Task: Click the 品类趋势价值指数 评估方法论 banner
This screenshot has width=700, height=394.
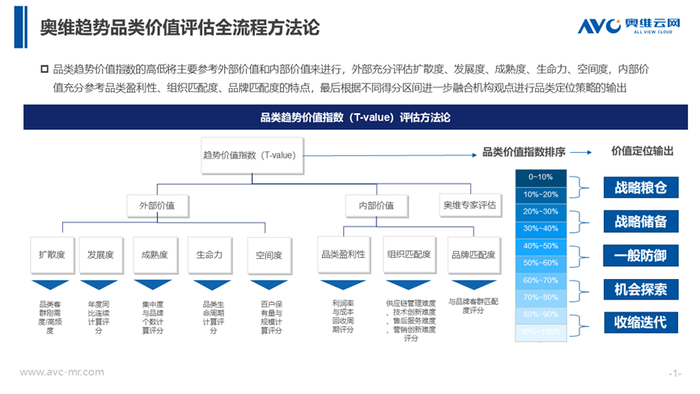Action: (355, 117)
